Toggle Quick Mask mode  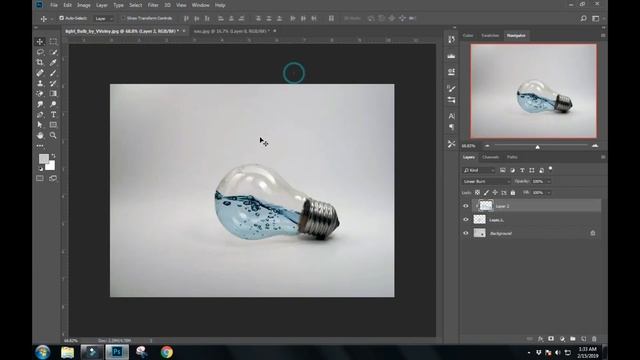tap(40, 178)
